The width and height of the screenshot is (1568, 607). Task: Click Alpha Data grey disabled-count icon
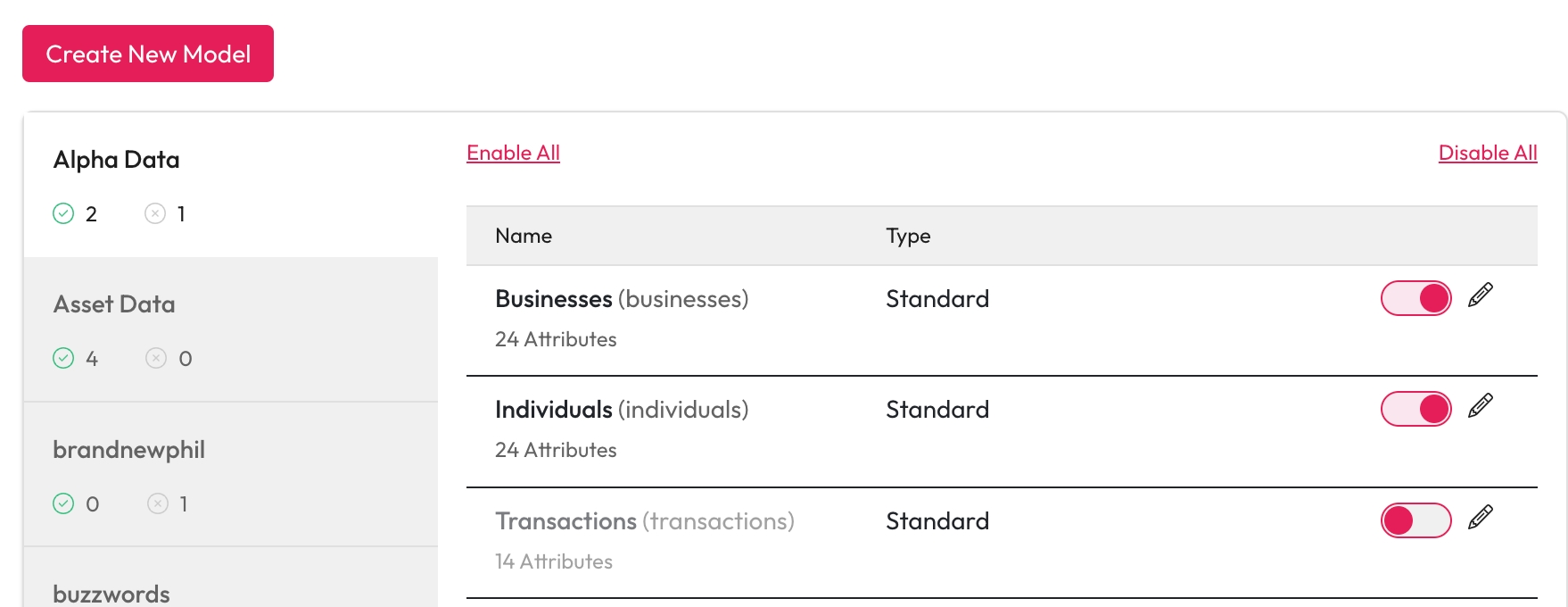[x=155, y=213]
